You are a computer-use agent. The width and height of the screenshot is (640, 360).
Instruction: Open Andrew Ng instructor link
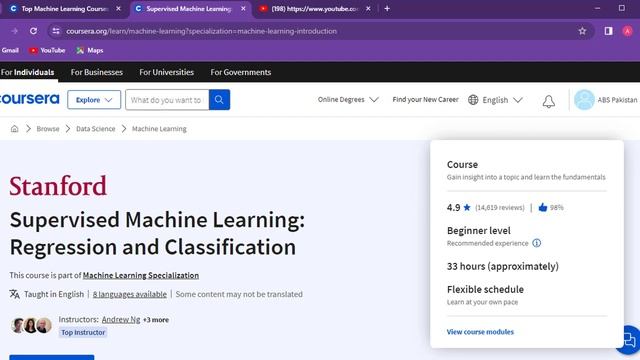121,319
